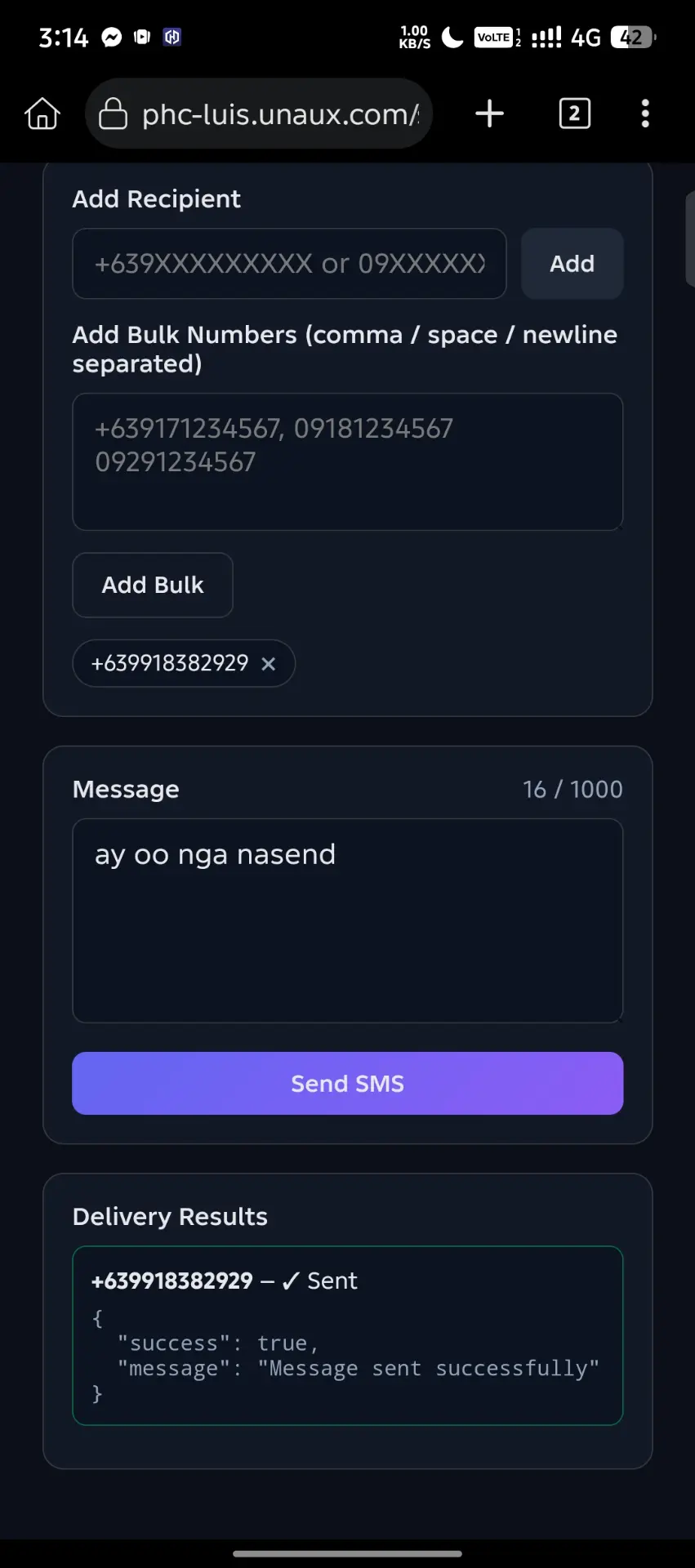Open the browser three-dot menu
The width and height of the screenshot is (695, 1568).
point(645,114)
